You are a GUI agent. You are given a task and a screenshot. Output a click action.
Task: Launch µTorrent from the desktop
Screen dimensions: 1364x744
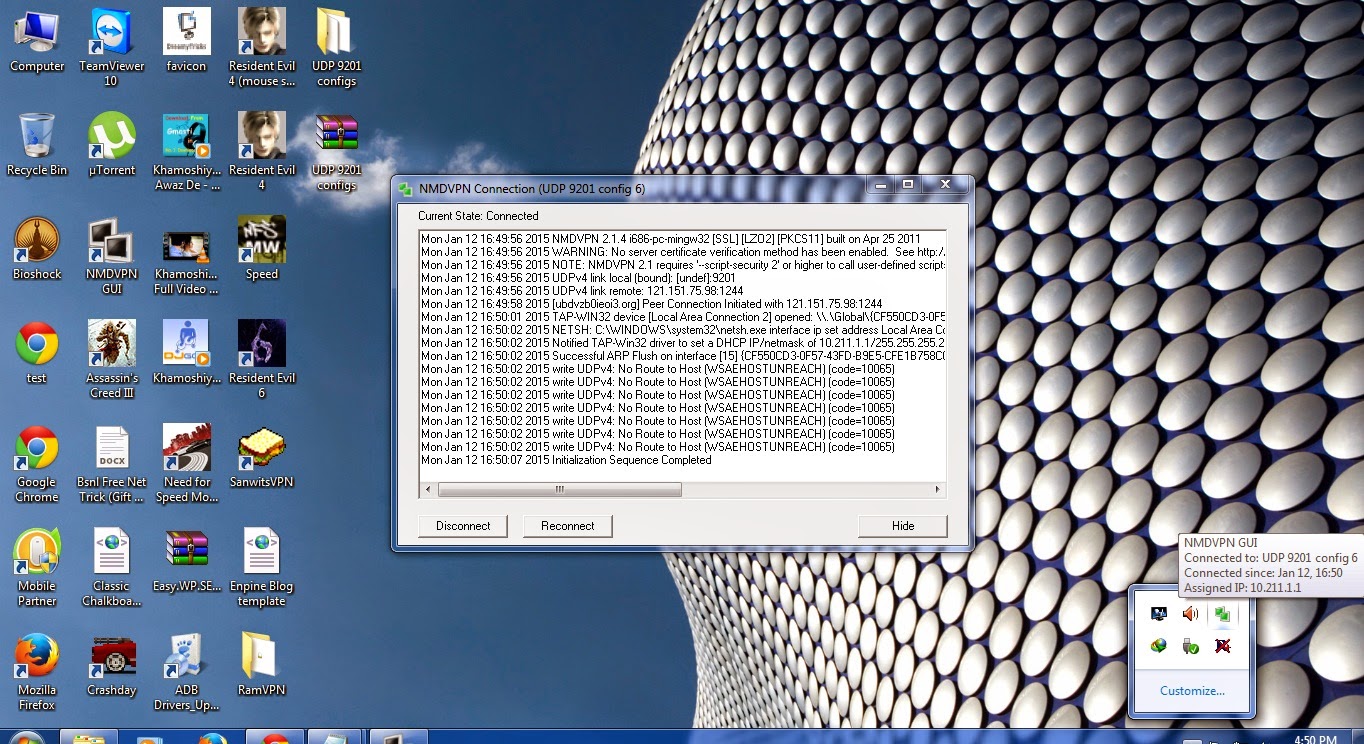pos(112,145)
